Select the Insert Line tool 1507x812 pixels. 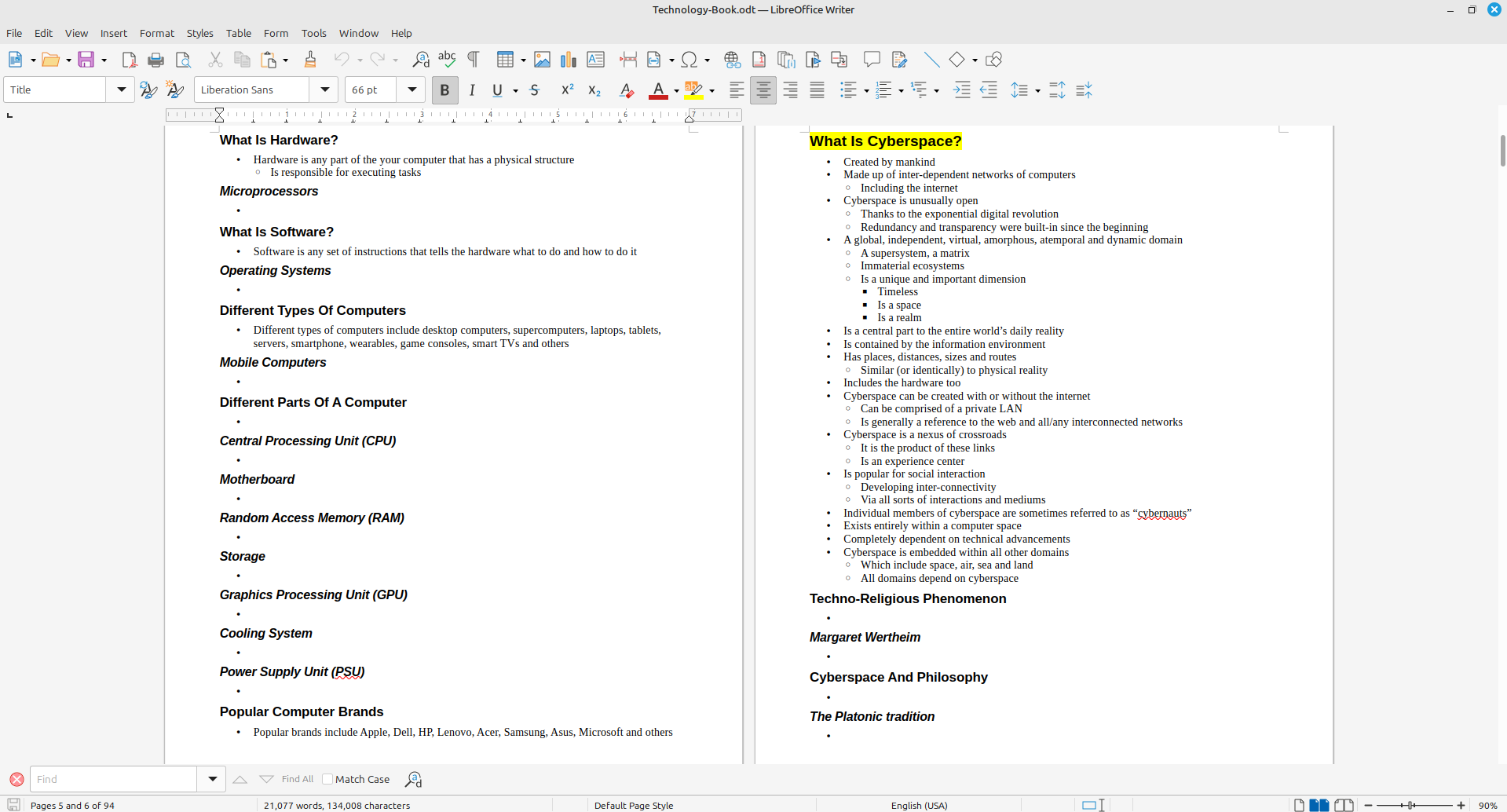click(x=931, y=60)
